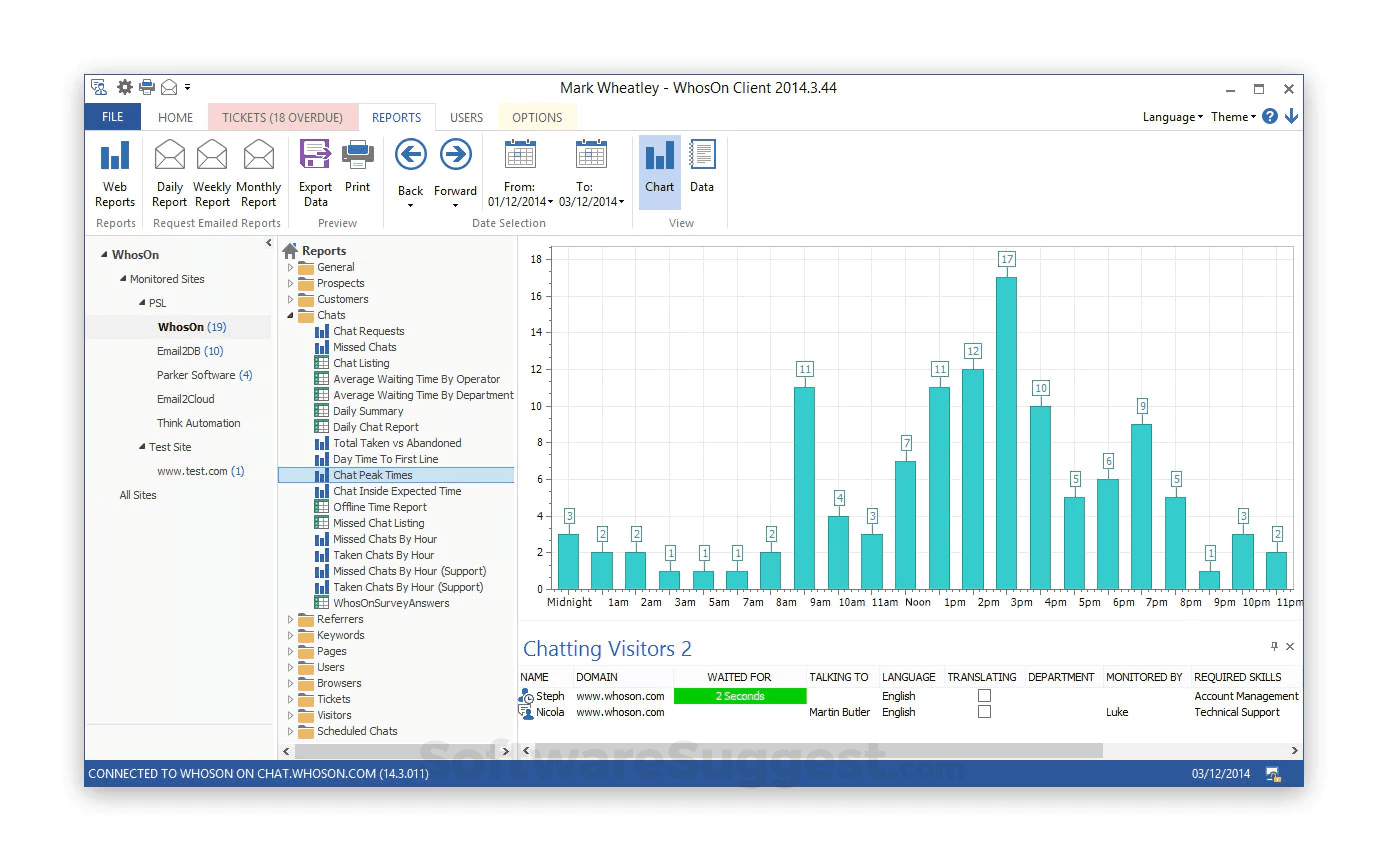Switch to the Users tab
This screenshot has height=858, width=1381.
pos(466,117)
